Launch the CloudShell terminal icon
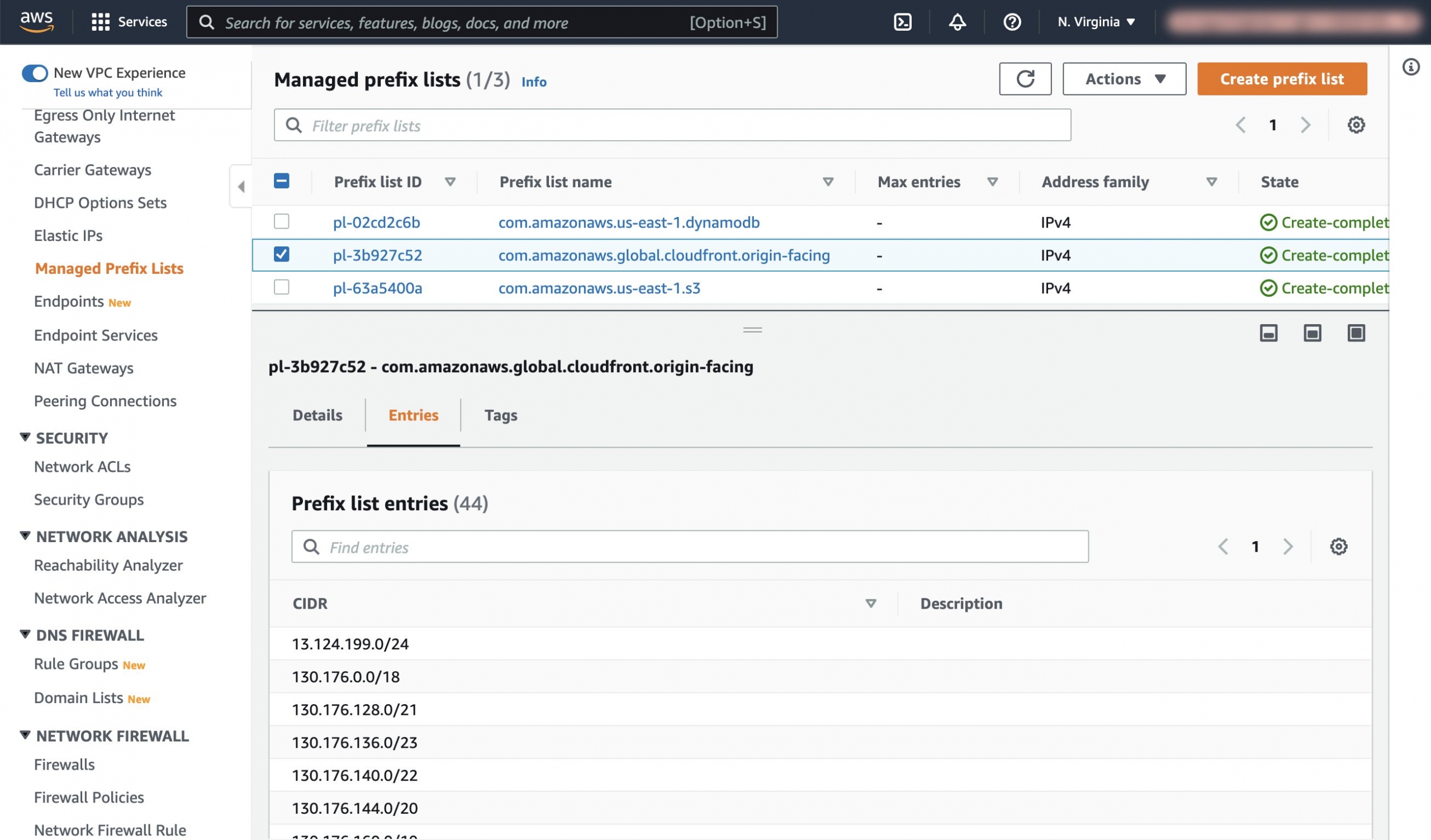The height and width of the screenshot is (840, 1431). coord(902,22)
